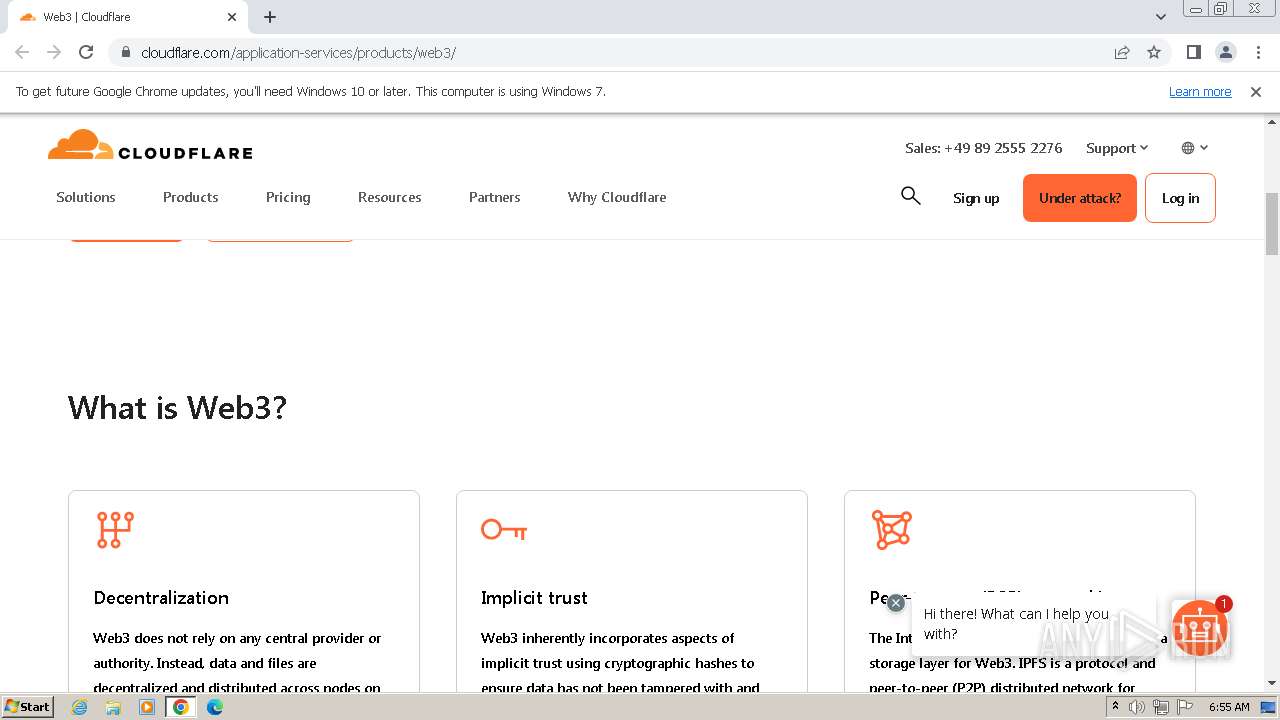
Task: Click the browser Forward arrow
Action: (54, 52)
